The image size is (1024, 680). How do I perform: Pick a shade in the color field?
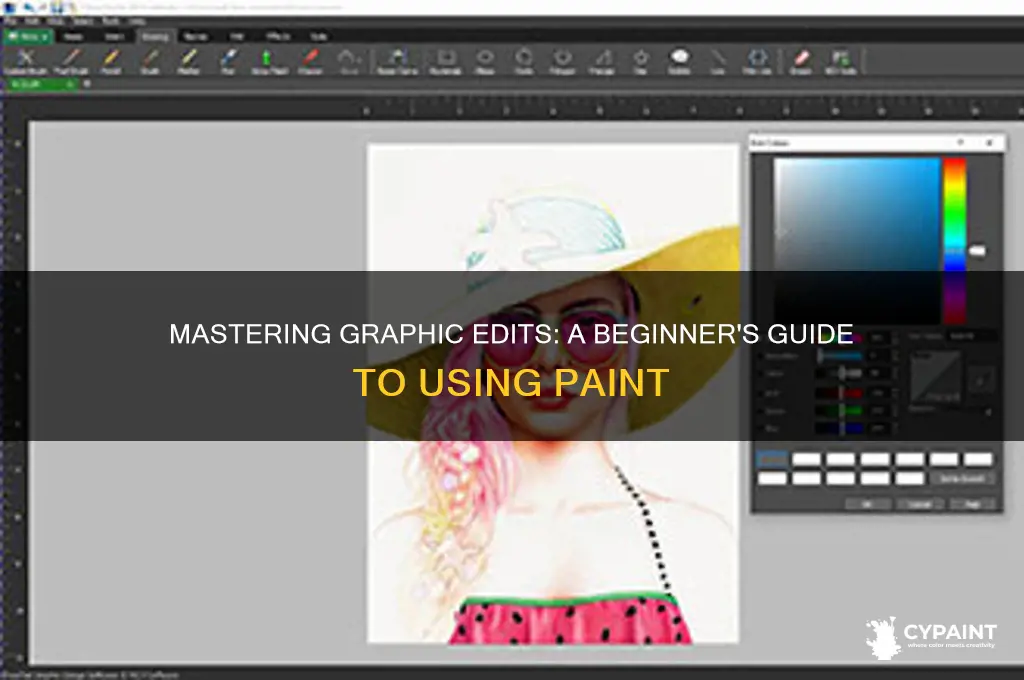point(857,240)
